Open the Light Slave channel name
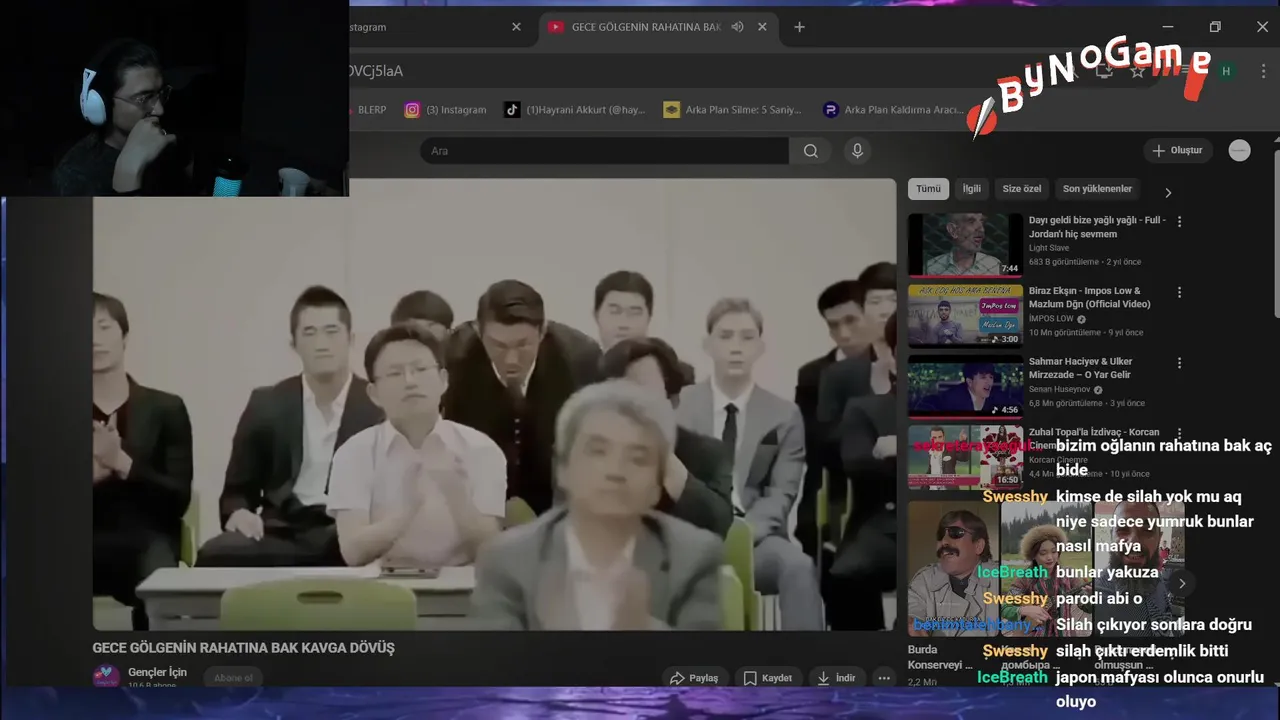This screenshot has height=720, width=1280. coord(1049,248)
